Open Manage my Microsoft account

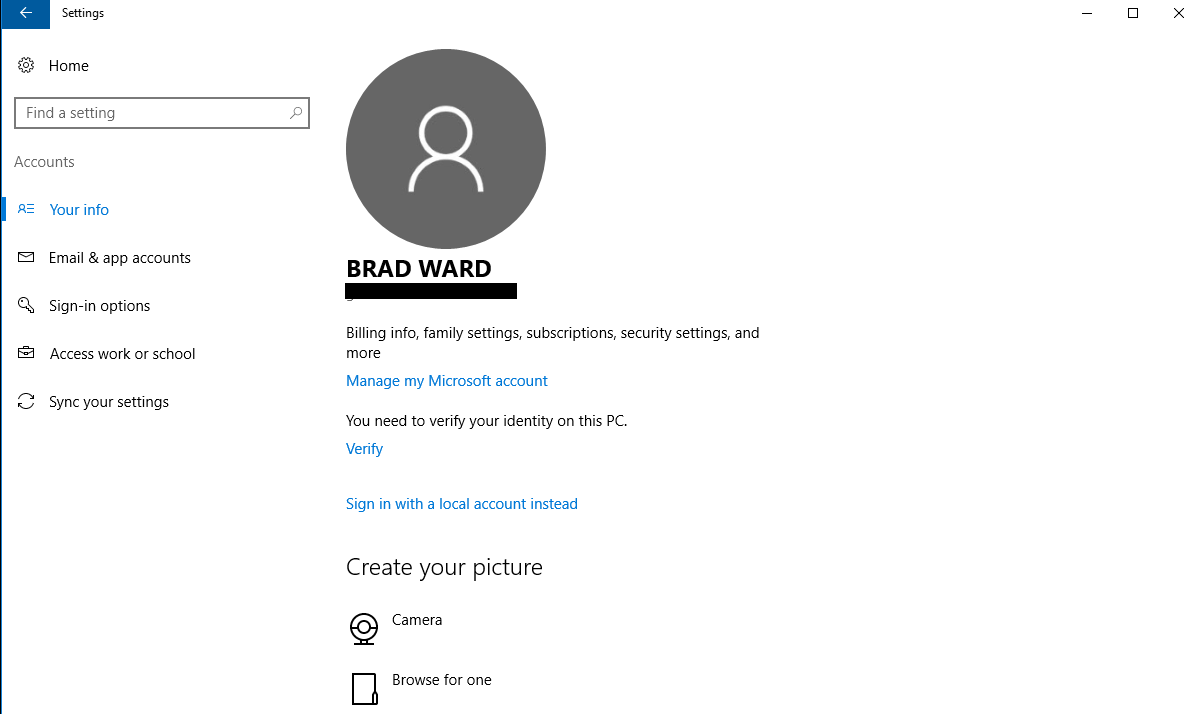[x=447, y=381]
